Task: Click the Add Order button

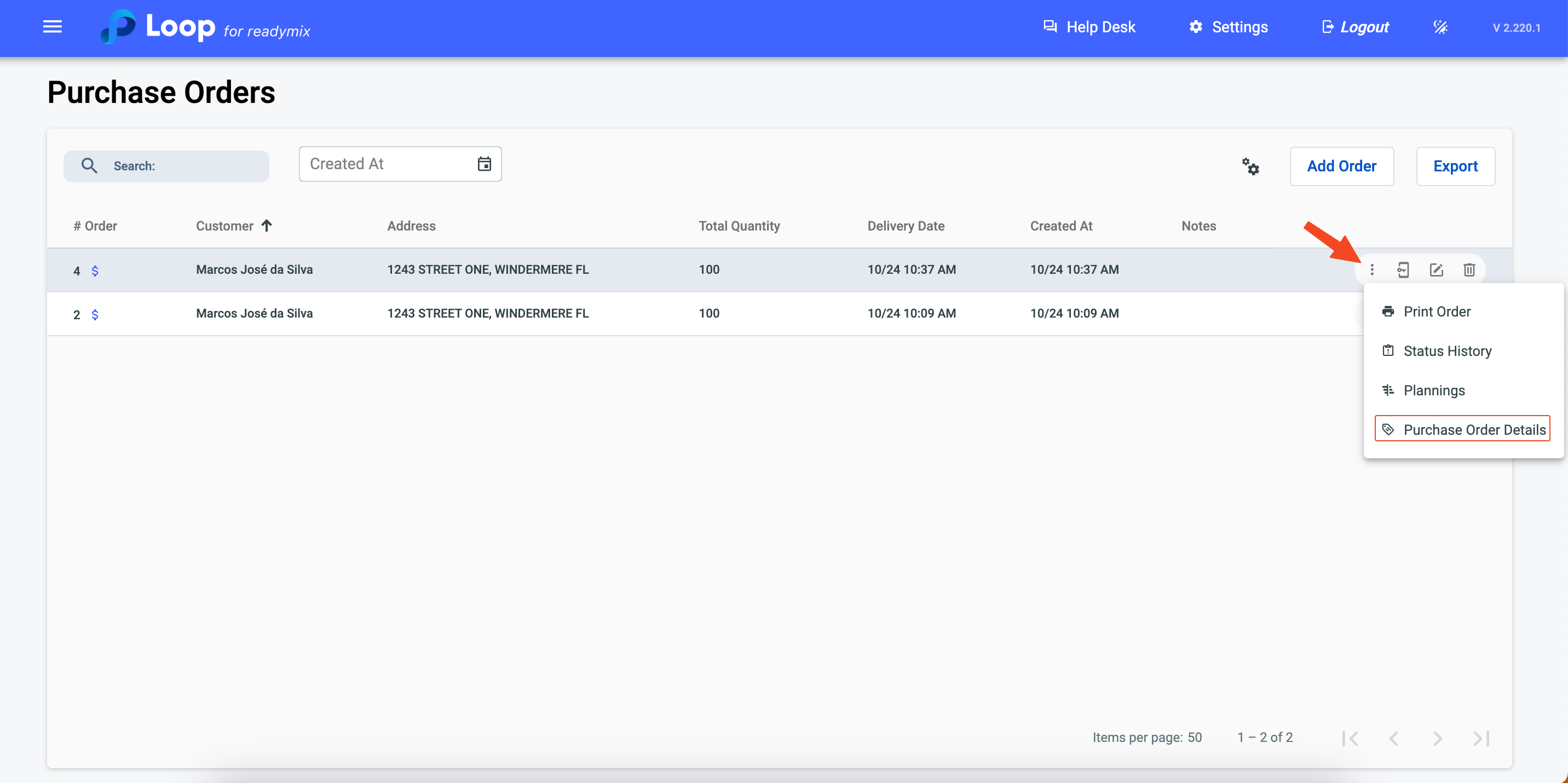Action: pos(1341,166)
